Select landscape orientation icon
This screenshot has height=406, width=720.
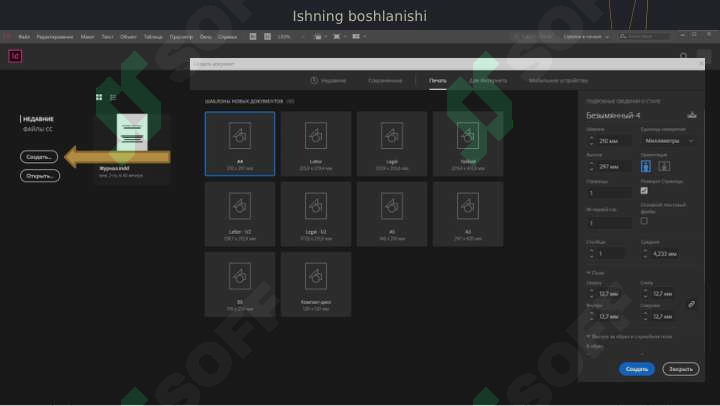[664, 166]
